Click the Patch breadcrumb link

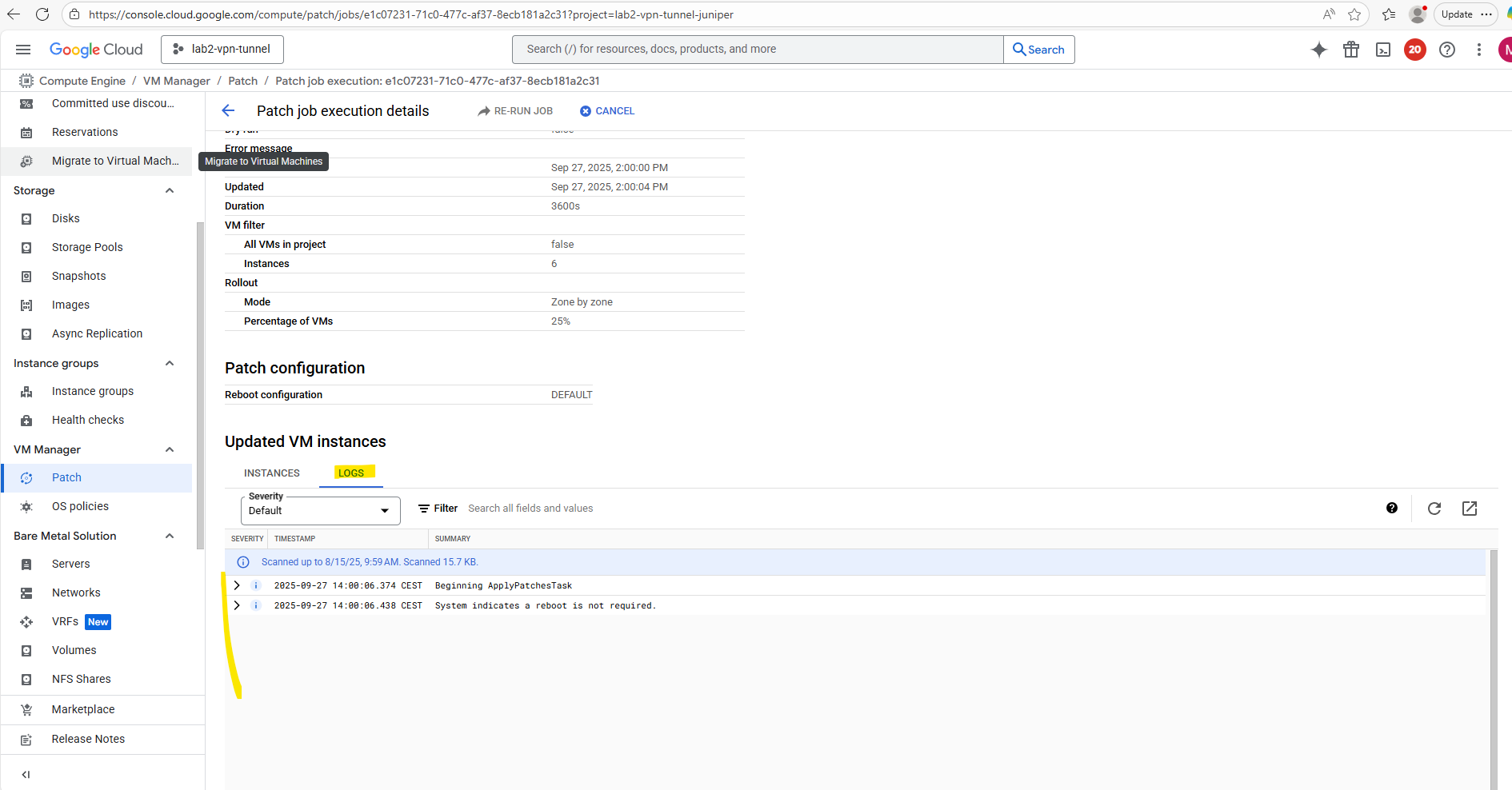point(243,81)
